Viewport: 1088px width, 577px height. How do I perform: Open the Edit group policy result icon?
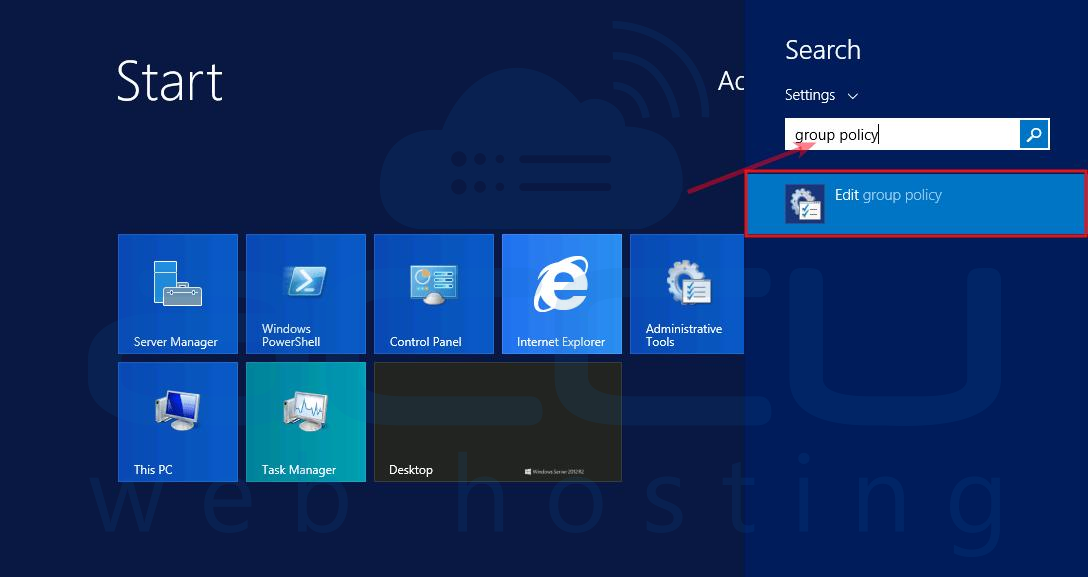point(805,204)
